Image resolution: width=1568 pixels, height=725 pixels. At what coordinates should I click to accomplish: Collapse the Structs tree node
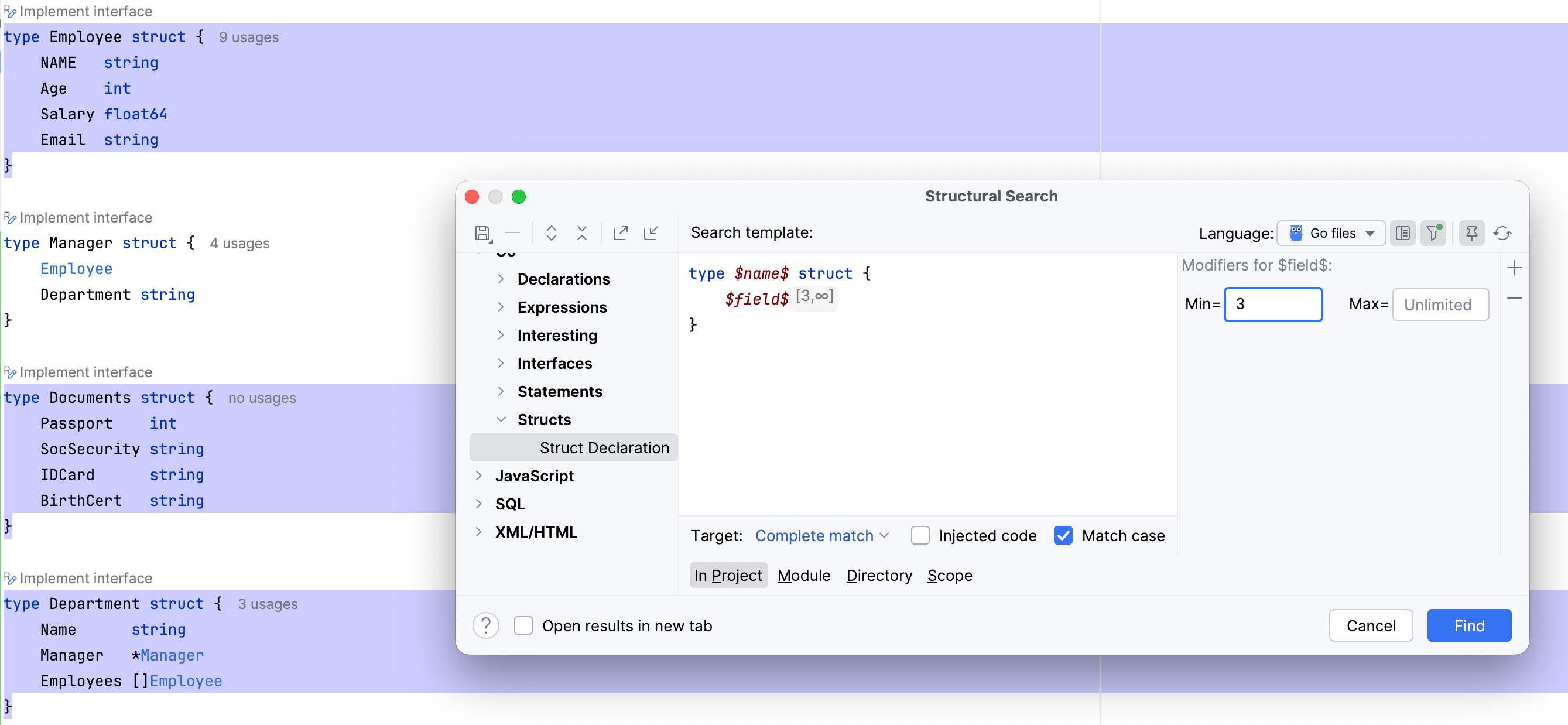coord(501,419)
